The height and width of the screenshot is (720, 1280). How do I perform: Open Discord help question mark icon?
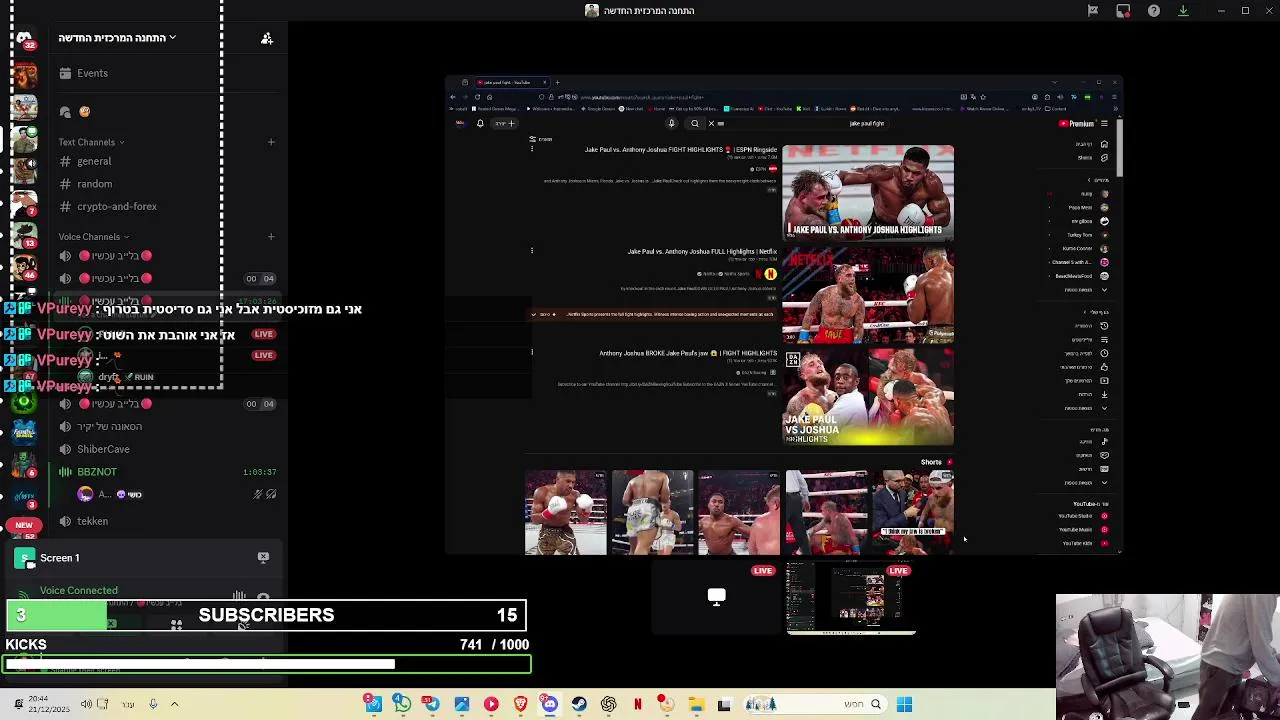pos(1154,11)
